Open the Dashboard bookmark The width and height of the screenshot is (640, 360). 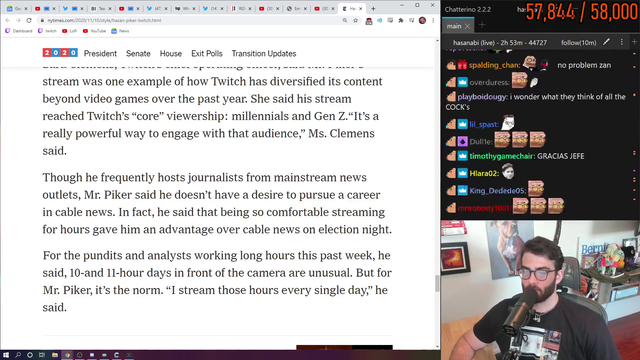click(19, 31)
